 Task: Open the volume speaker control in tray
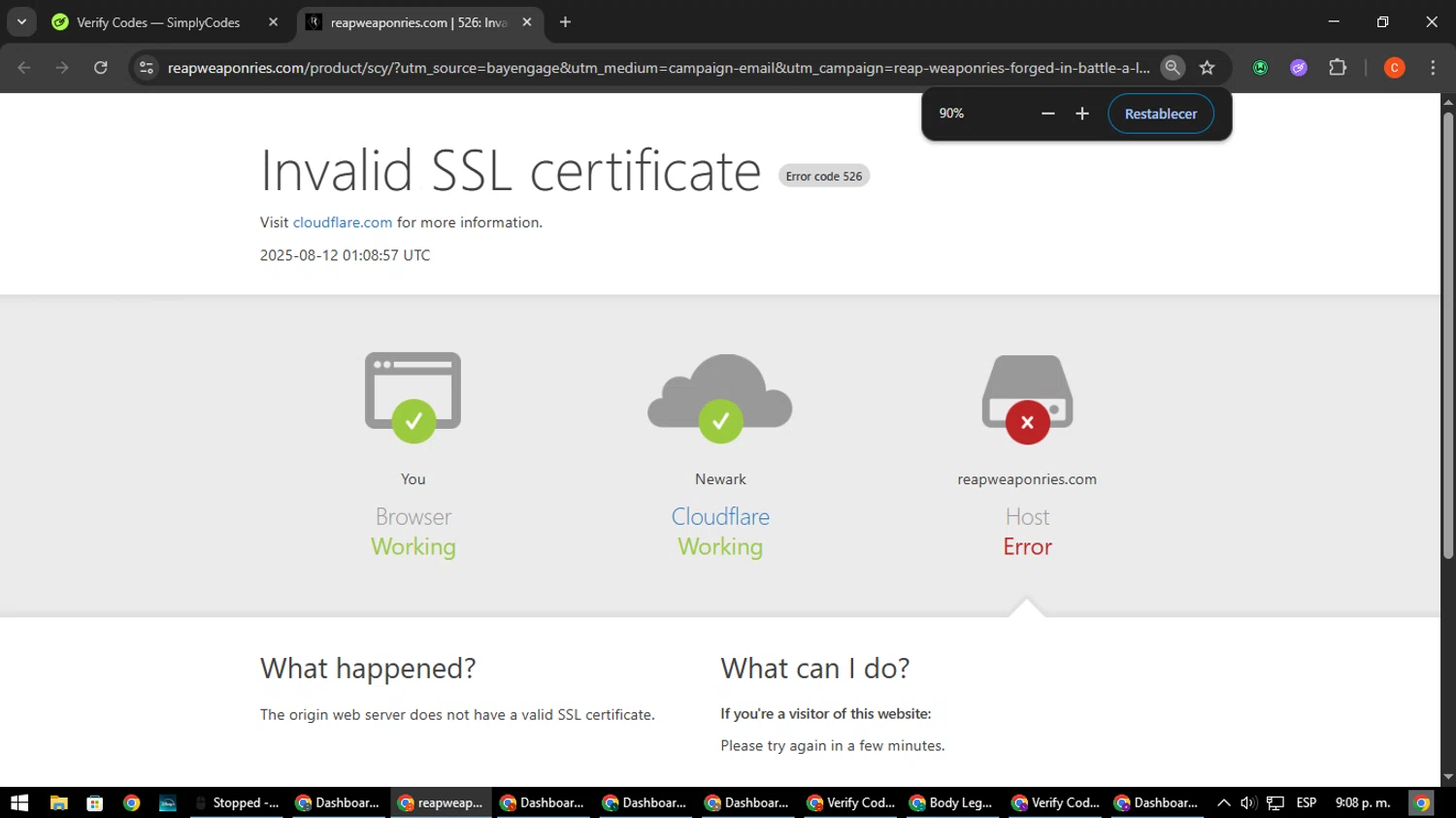1248,802
